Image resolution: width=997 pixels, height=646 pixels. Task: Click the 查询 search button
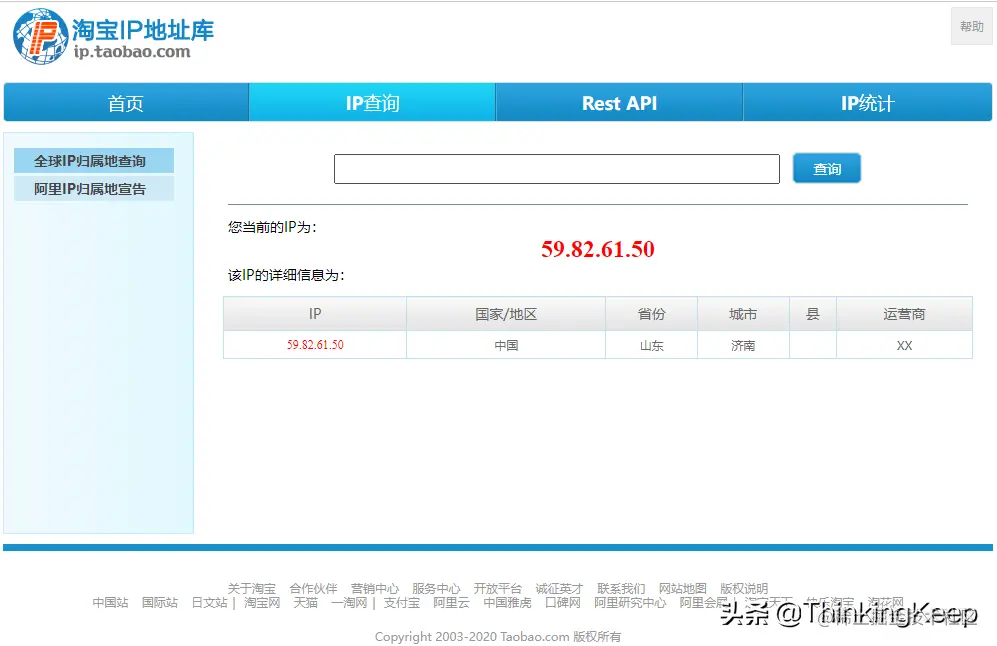[x=826, y=168]
